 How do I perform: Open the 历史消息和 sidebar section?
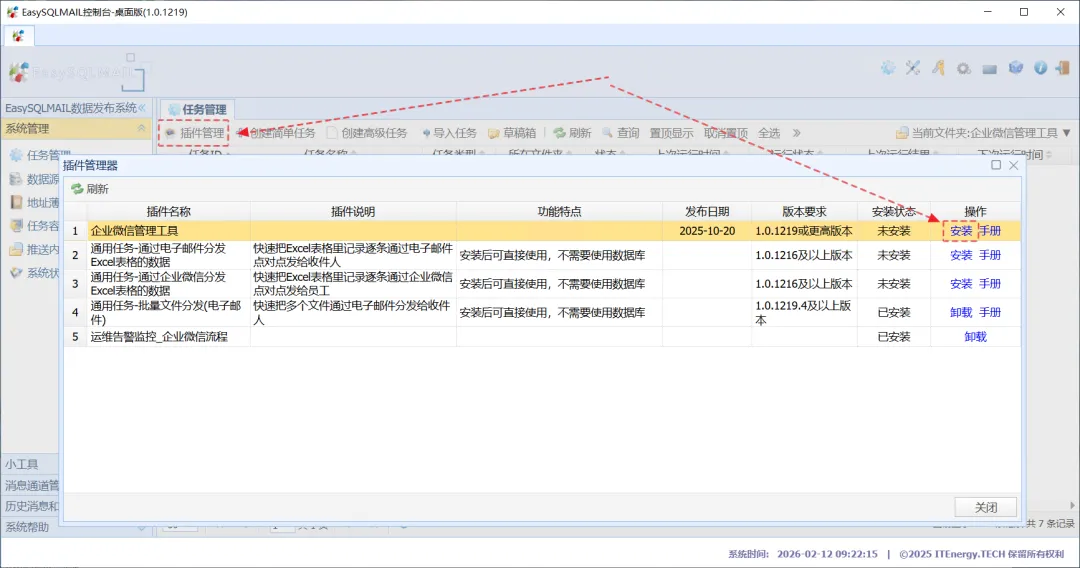(30, 506)
